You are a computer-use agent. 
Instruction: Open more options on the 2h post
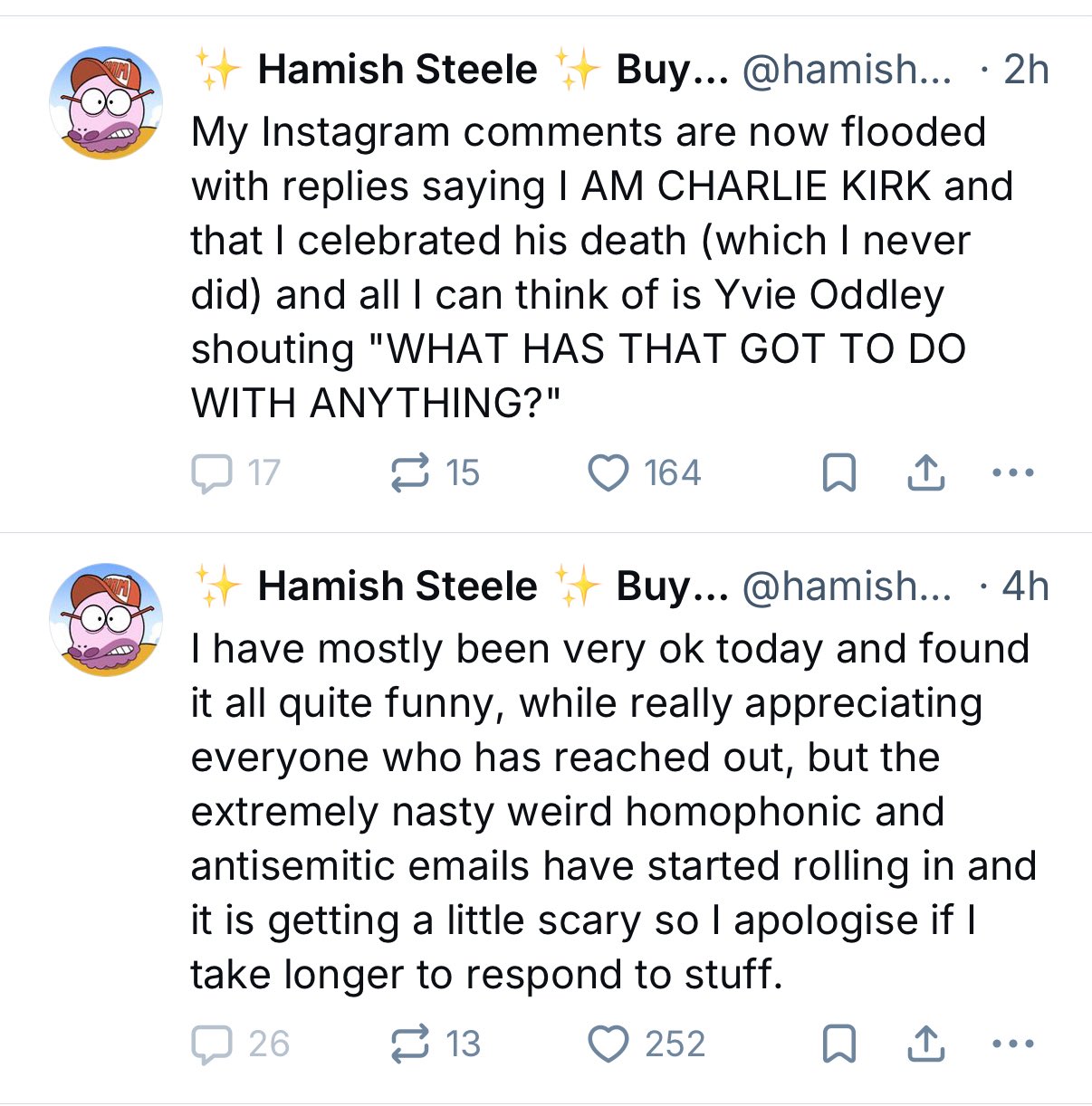click(x=1012, y=472)
